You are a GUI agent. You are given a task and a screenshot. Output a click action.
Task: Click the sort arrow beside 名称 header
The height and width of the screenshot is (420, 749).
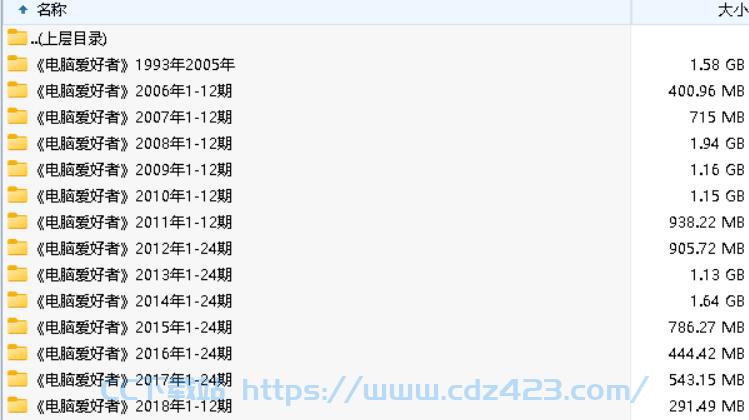pos(23,10)
